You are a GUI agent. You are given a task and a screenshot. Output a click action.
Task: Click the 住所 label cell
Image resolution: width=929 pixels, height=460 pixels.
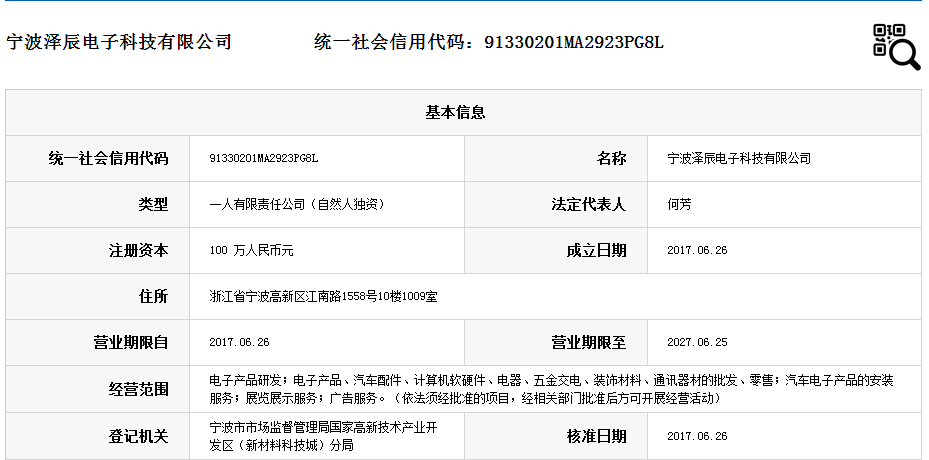[98, 296]
